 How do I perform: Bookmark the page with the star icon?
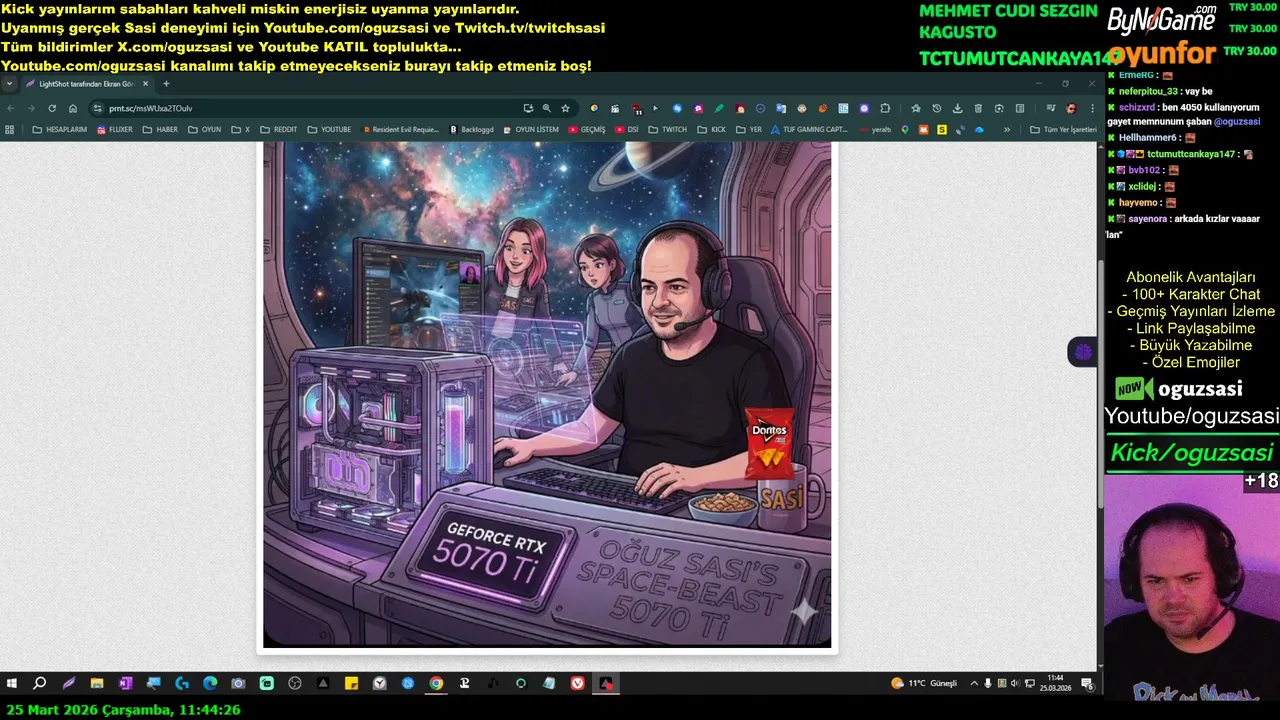(565, 108)
